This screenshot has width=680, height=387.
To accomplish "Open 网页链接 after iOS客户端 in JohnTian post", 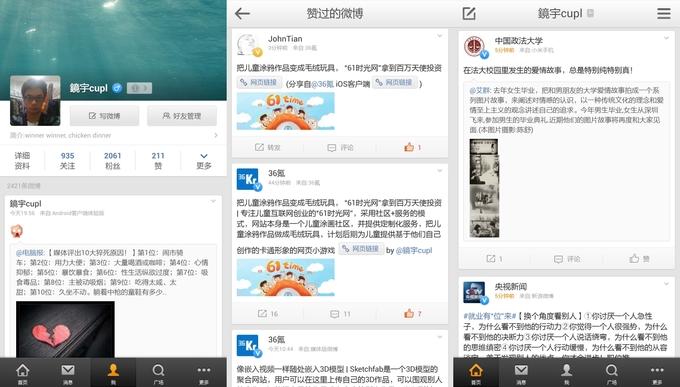I will [x=395, y=82].
